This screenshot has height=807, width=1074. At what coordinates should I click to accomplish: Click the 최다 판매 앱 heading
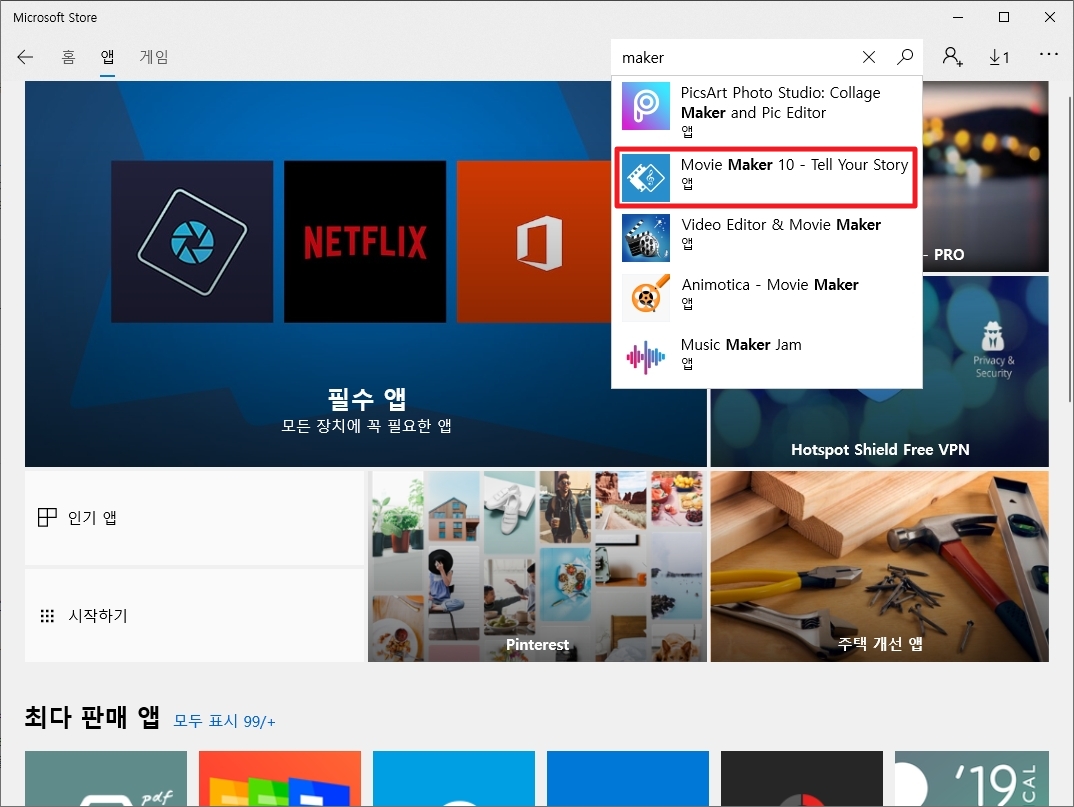(92, 717)
